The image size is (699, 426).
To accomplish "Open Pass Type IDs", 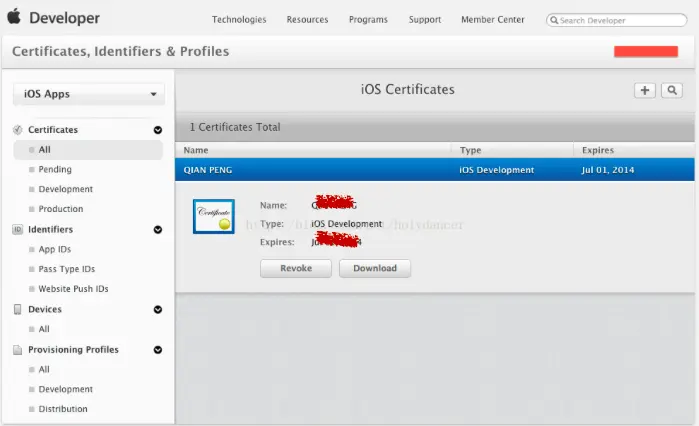I will point(66,269).
